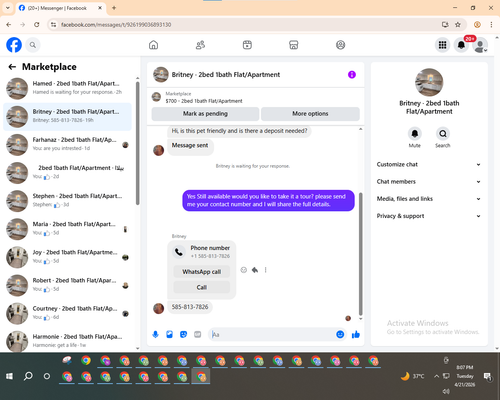Viewport: 500px width, 400px height.
Task: Open the notifications bell
Action: (x=461, y=45)
